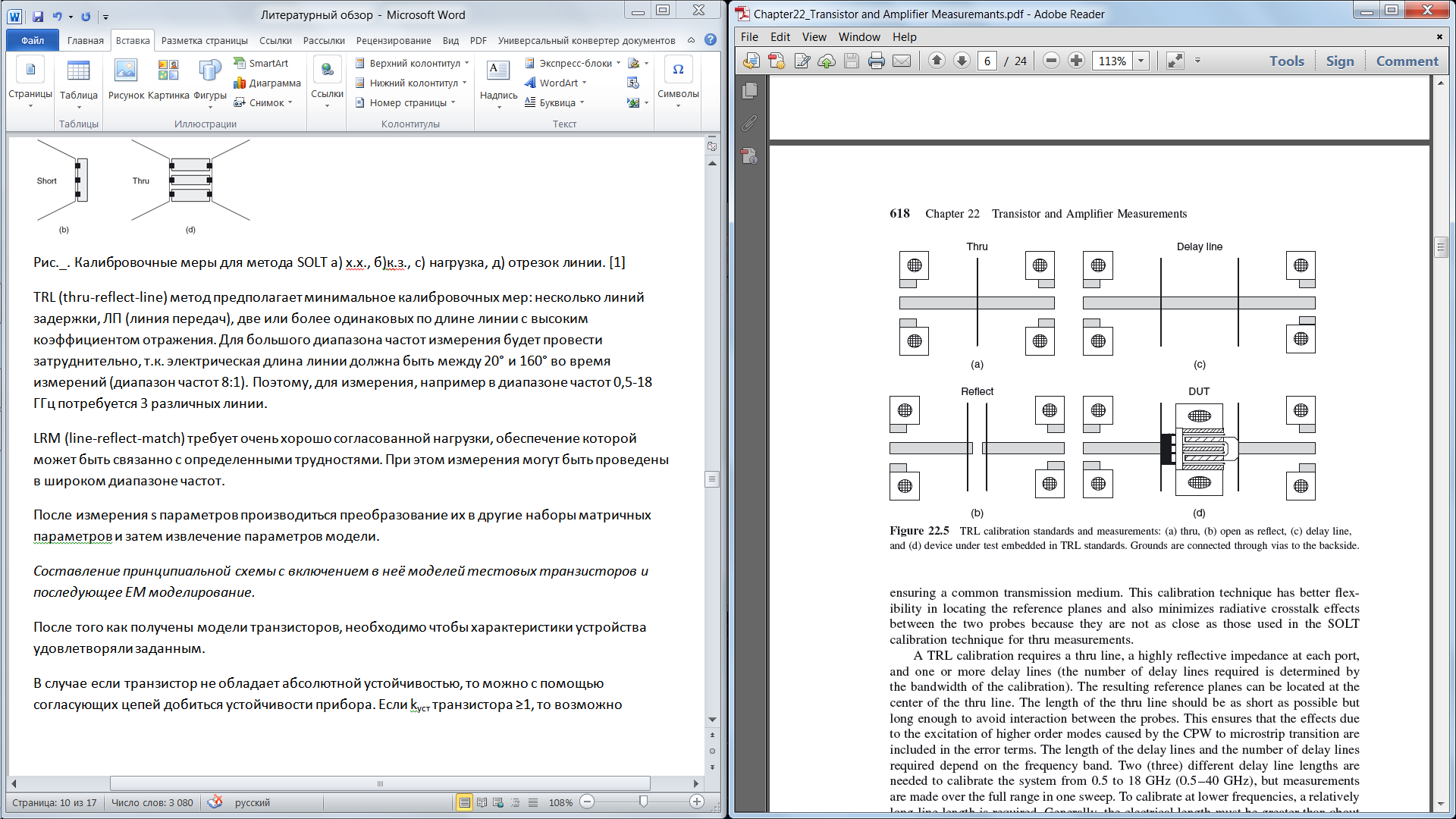Open the Страницы dropdown in the ribbon
1456x819 pixels.
click(30, 83)
